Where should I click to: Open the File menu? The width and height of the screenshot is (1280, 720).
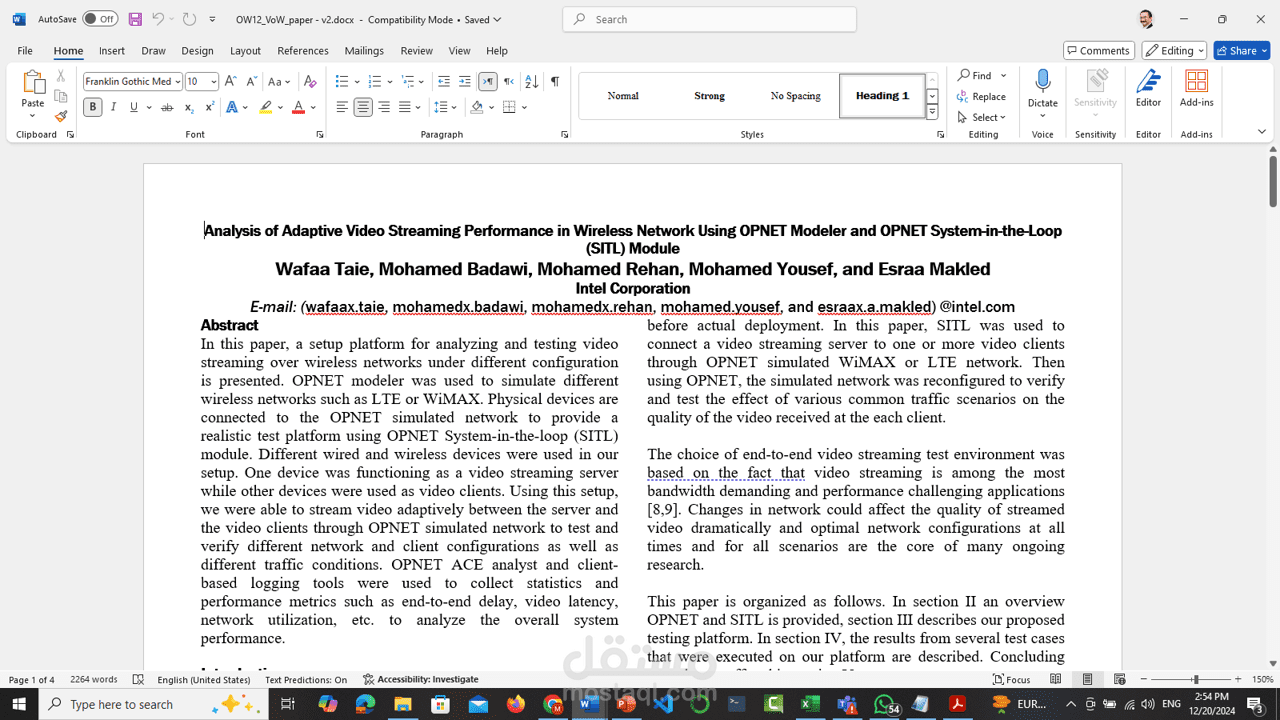coord(25,51)
